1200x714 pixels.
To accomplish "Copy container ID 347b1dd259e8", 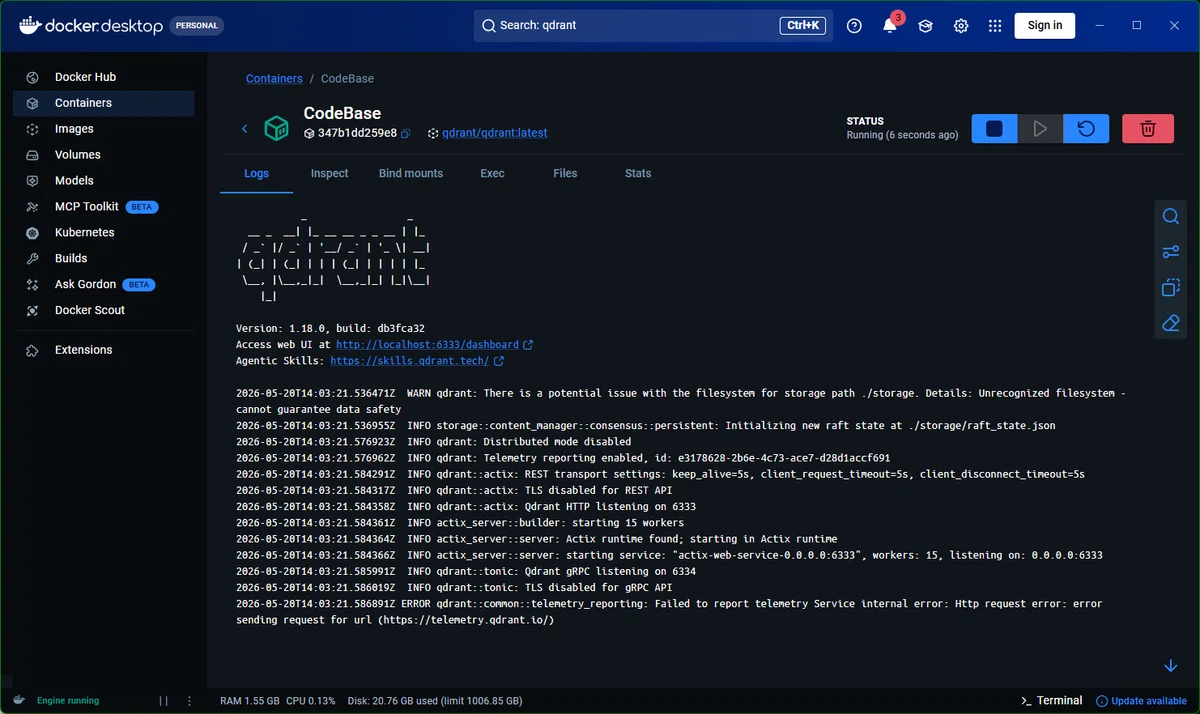I will pyautogui.click(x=406, y=133).
